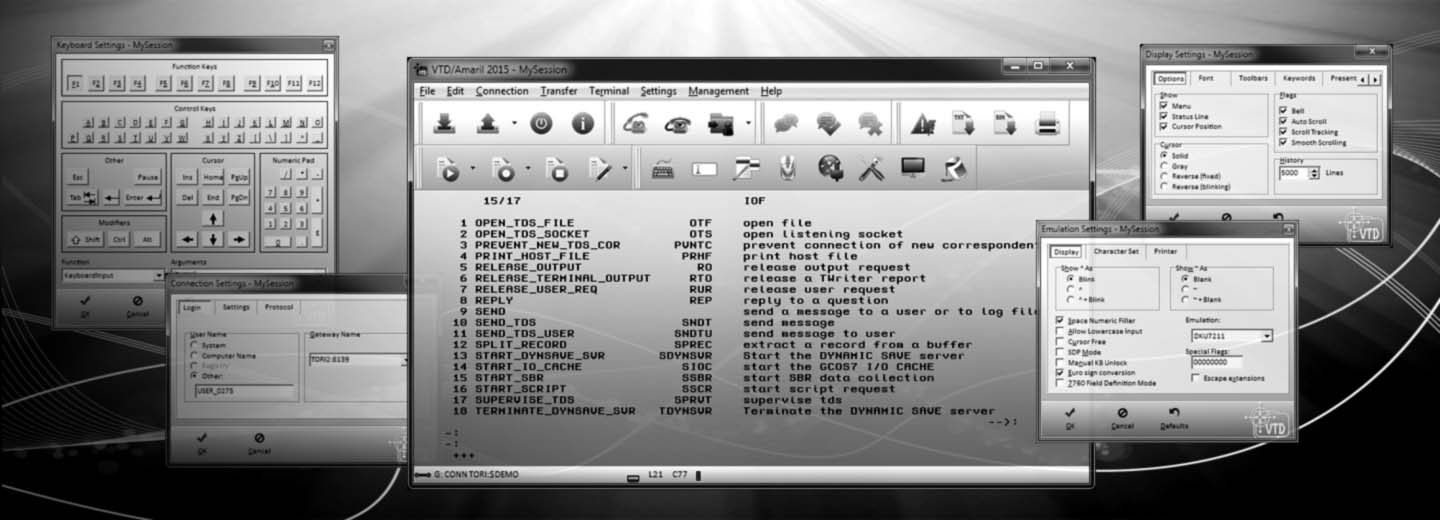Enable Escape extensions checkbox
Screen dimensions: 1440x520
pos(1196,379)
